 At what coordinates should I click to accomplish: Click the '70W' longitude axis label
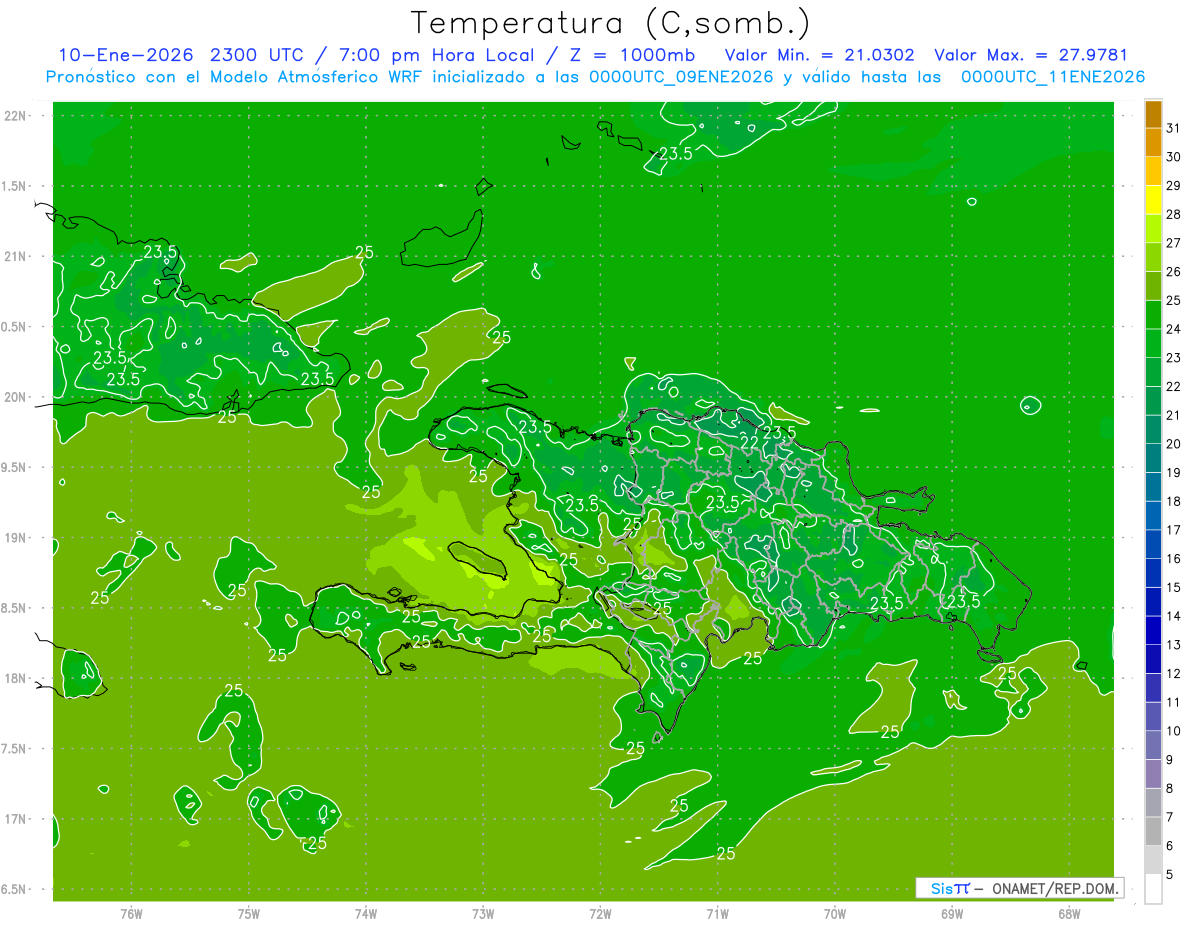tap(835, 914)
